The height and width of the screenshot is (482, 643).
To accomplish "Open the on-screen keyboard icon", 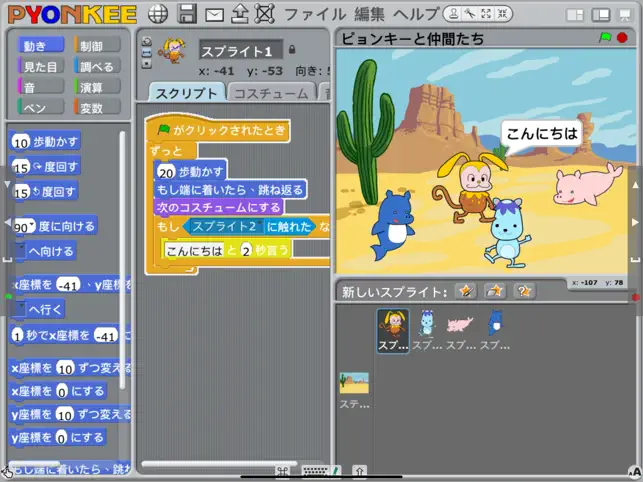I will pyautogui.click(x=315, y=471).
